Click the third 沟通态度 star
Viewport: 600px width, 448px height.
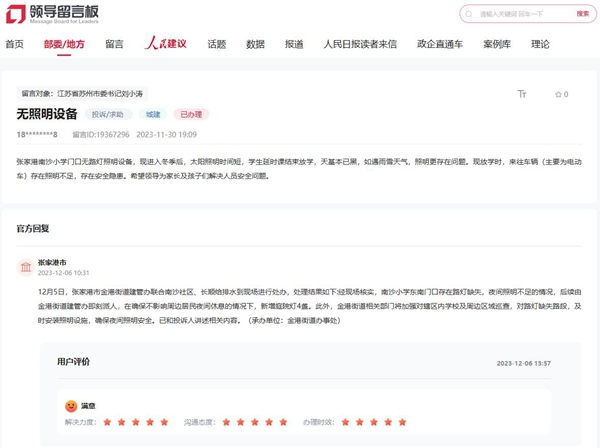(x=255, y=422)
